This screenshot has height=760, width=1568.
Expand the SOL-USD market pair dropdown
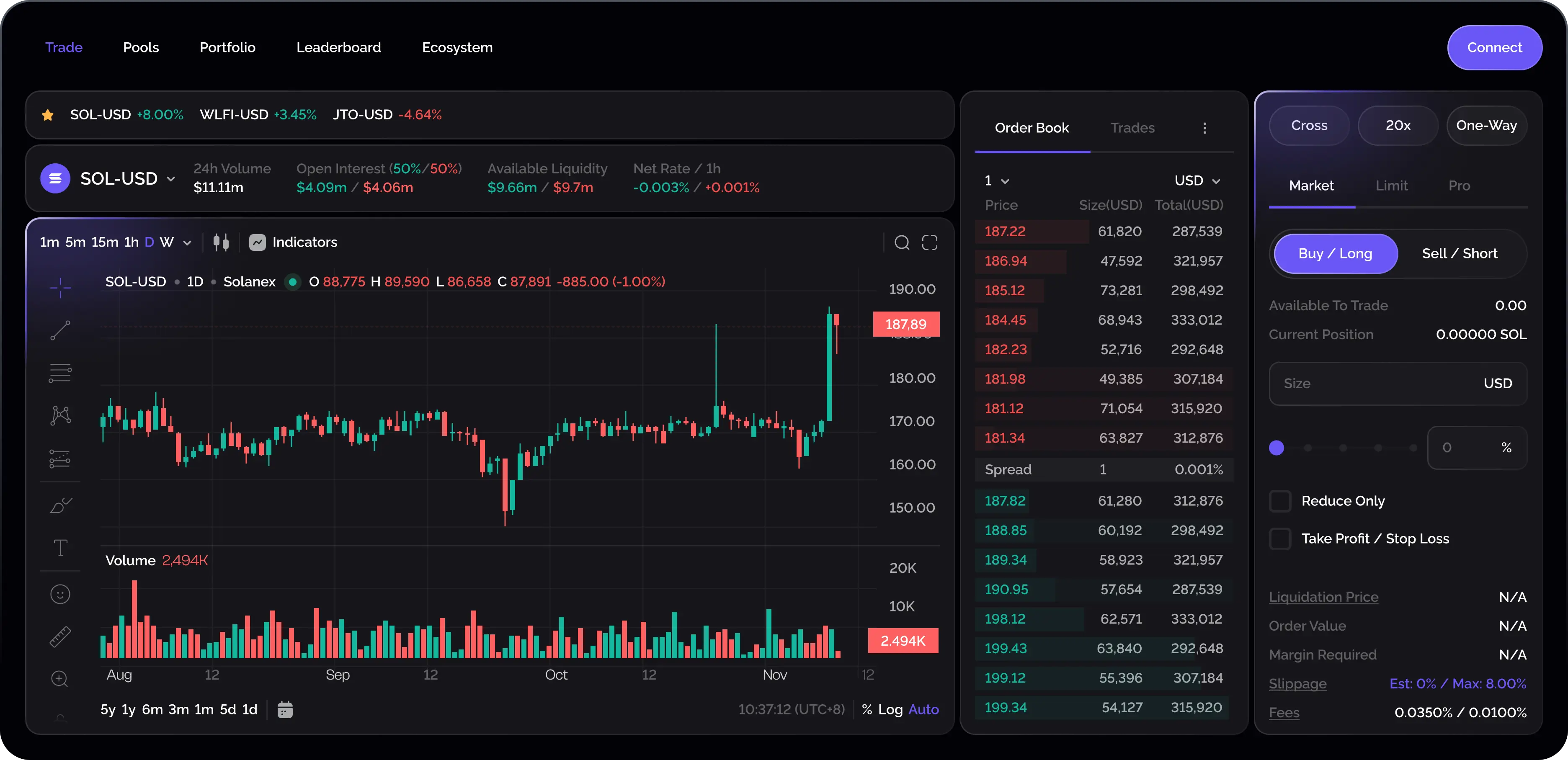click(171, 179)
